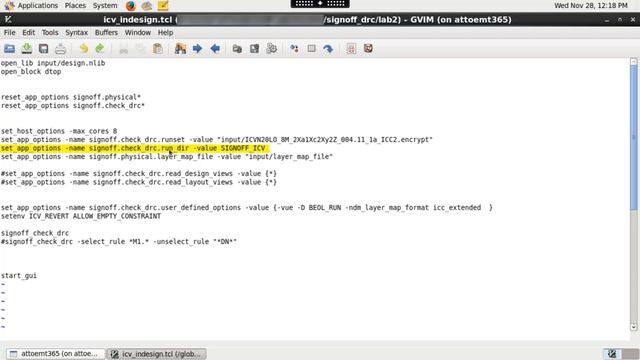Click the Find Help toolbar icon
Screen dimensions: 640x360
pos(368,49)
